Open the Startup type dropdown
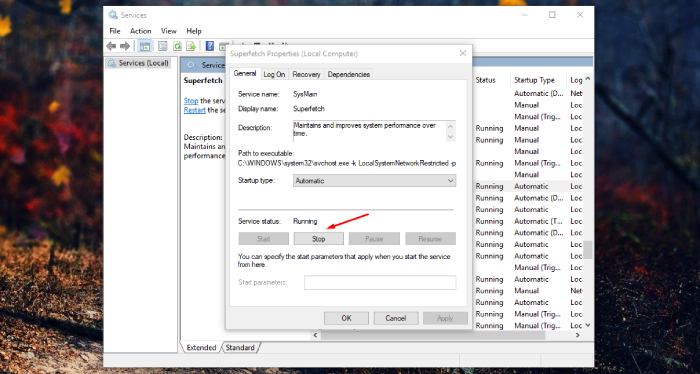The height and width of the screenshot is (374, 700). point(374,181)
